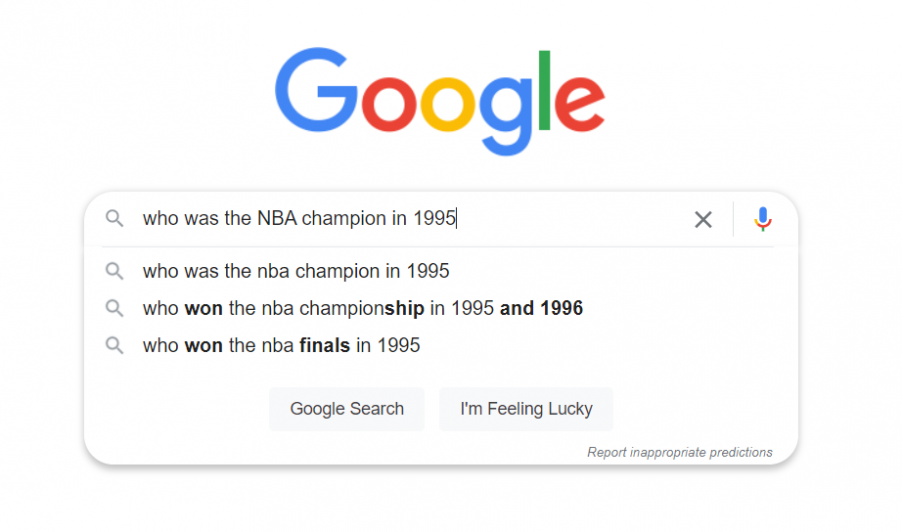Click the I'm Feeling Lucky button
This screenshot has height=532, width=902.
point(526,409)
